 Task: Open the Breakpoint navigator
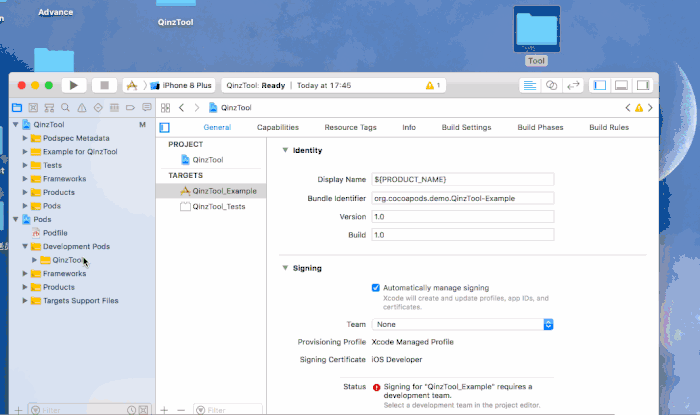click(x=130, y=108)
